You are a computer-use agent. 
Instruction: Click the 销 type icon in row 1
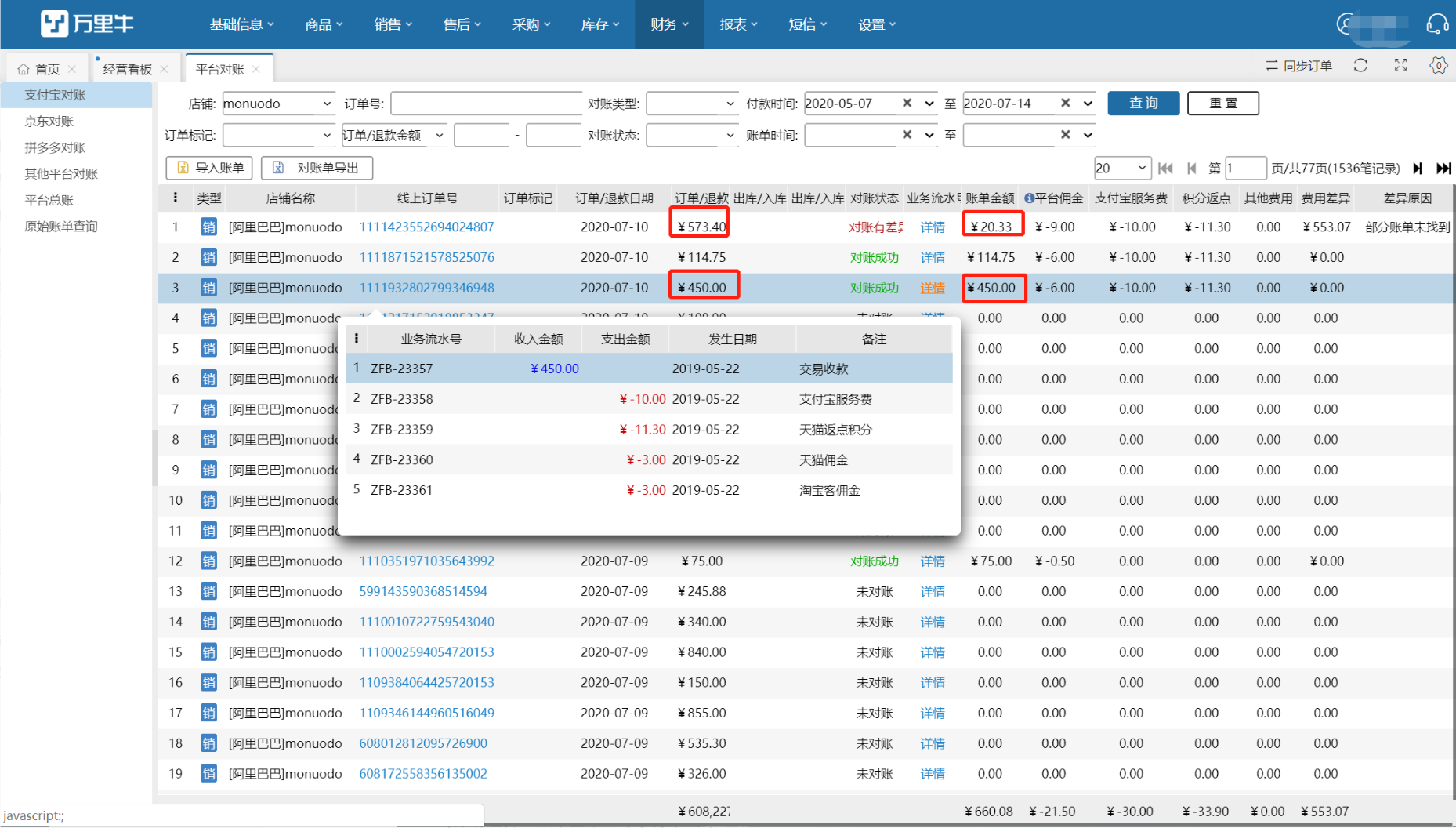[x=208, y=227]
